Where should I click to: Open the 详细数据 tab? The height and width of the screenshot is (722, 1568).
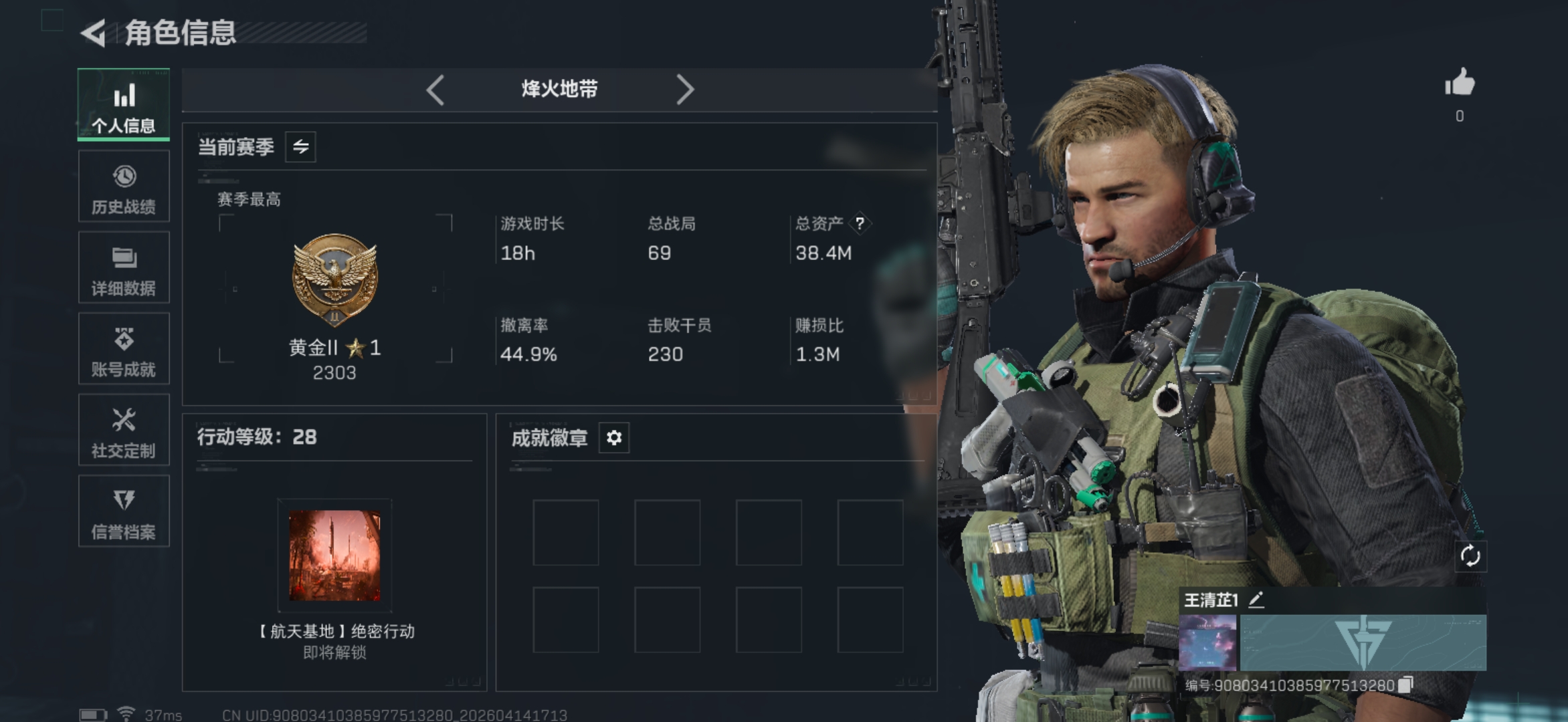tap(124, 267)
